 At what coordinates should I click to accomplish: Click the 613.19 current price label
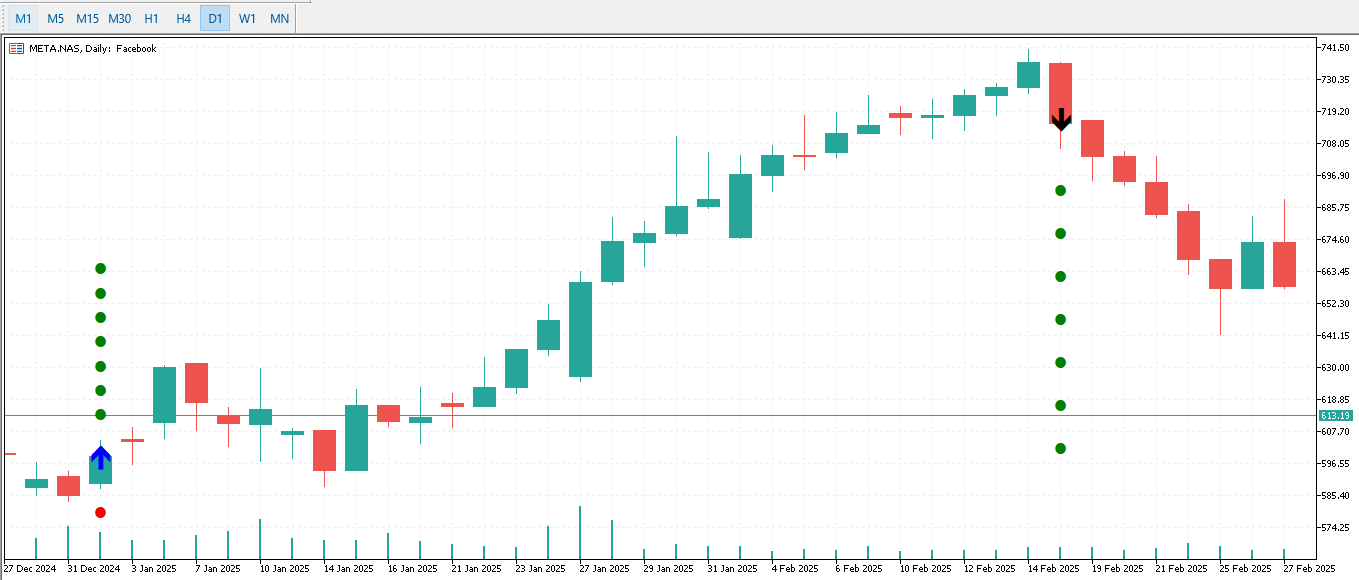1336,415
